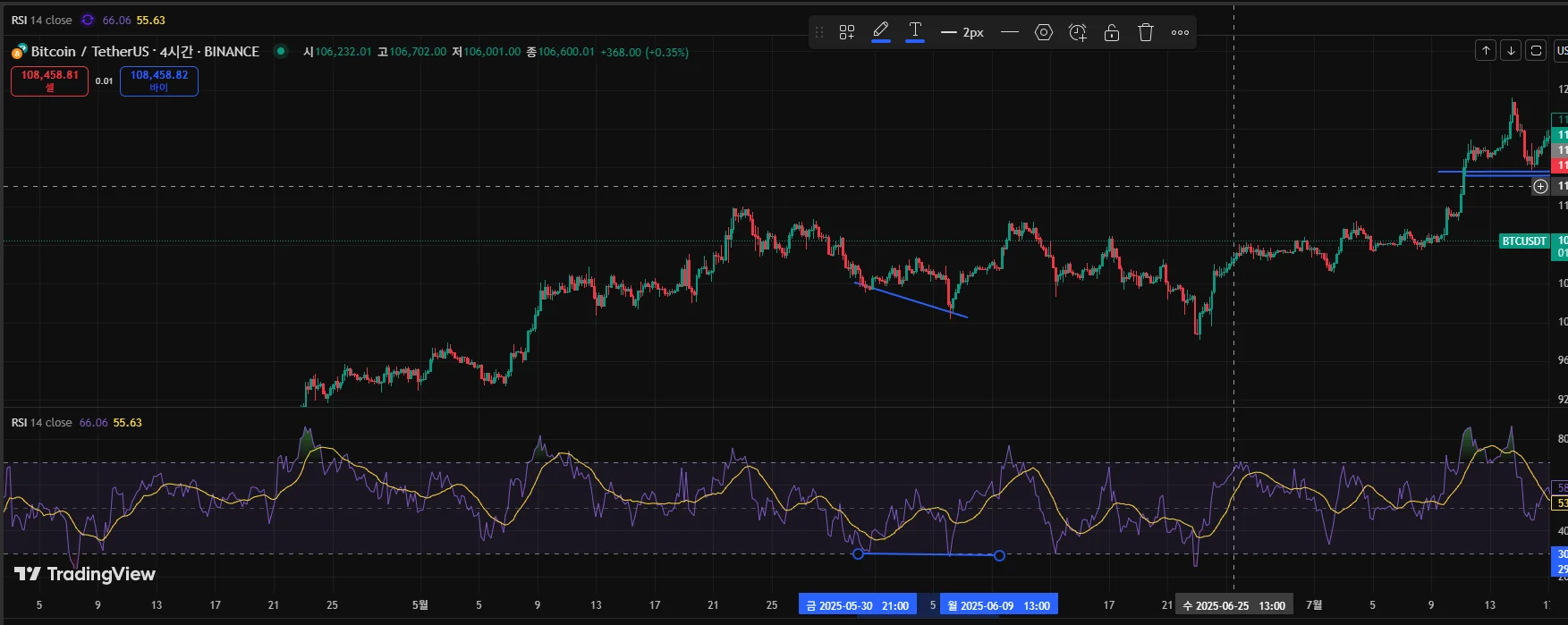
Task: Click the plus icon on price axis
Action: point(1540,186)
